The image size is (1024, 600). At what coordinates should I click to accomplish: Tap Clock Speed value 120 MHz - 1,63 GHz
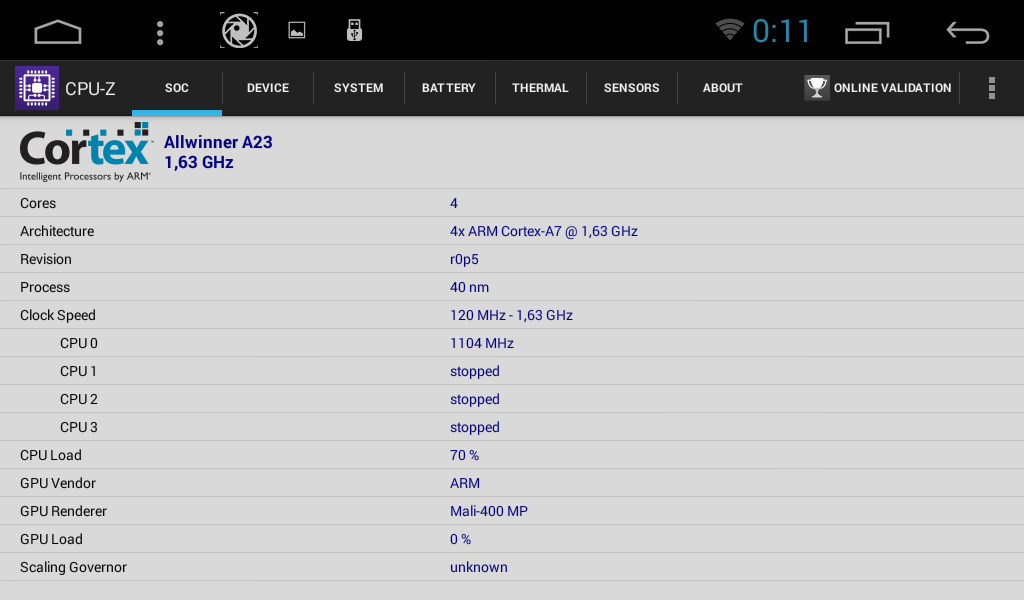coord(511,315)
